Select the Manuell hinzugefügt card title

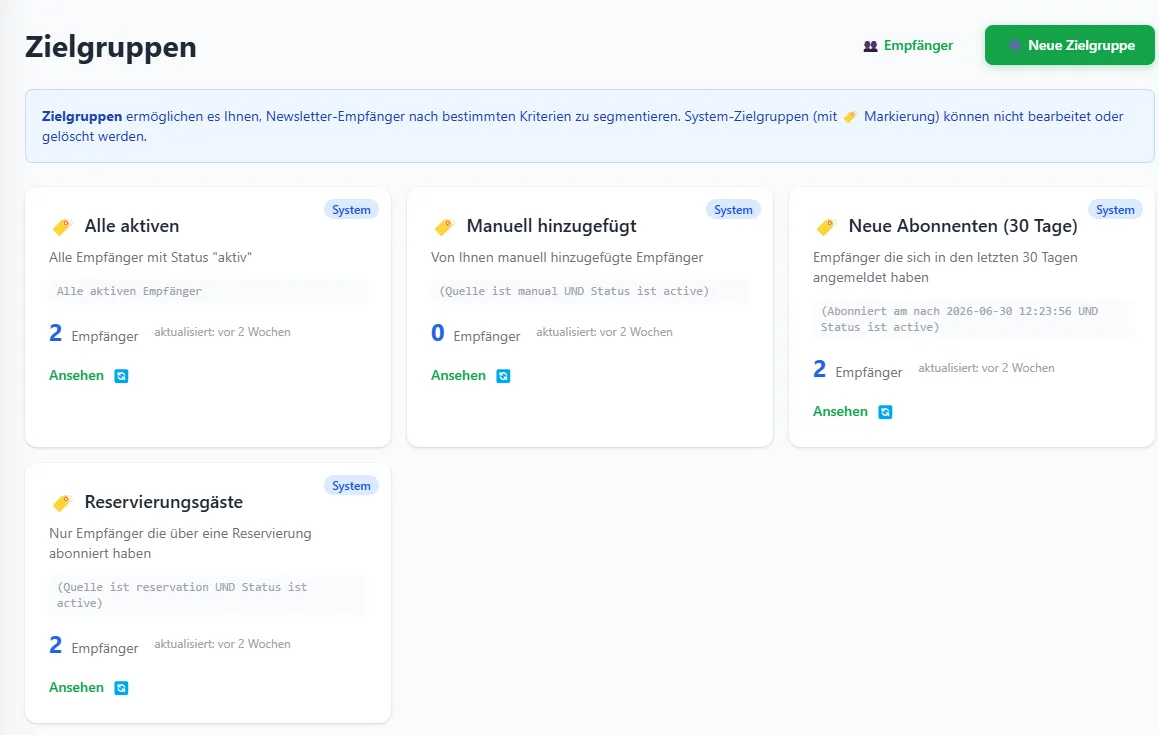point(551,226)
